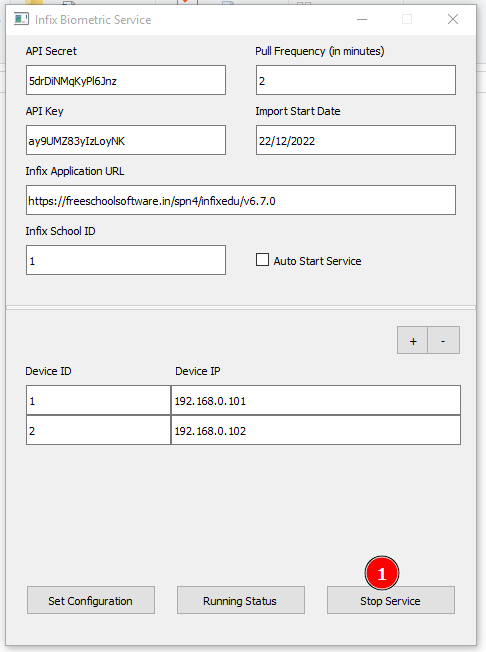Image resolution: width=486 pixels, height=652 pixels.
Task: Enable the Auto Start Service checkbox
Action: [262, 260]
